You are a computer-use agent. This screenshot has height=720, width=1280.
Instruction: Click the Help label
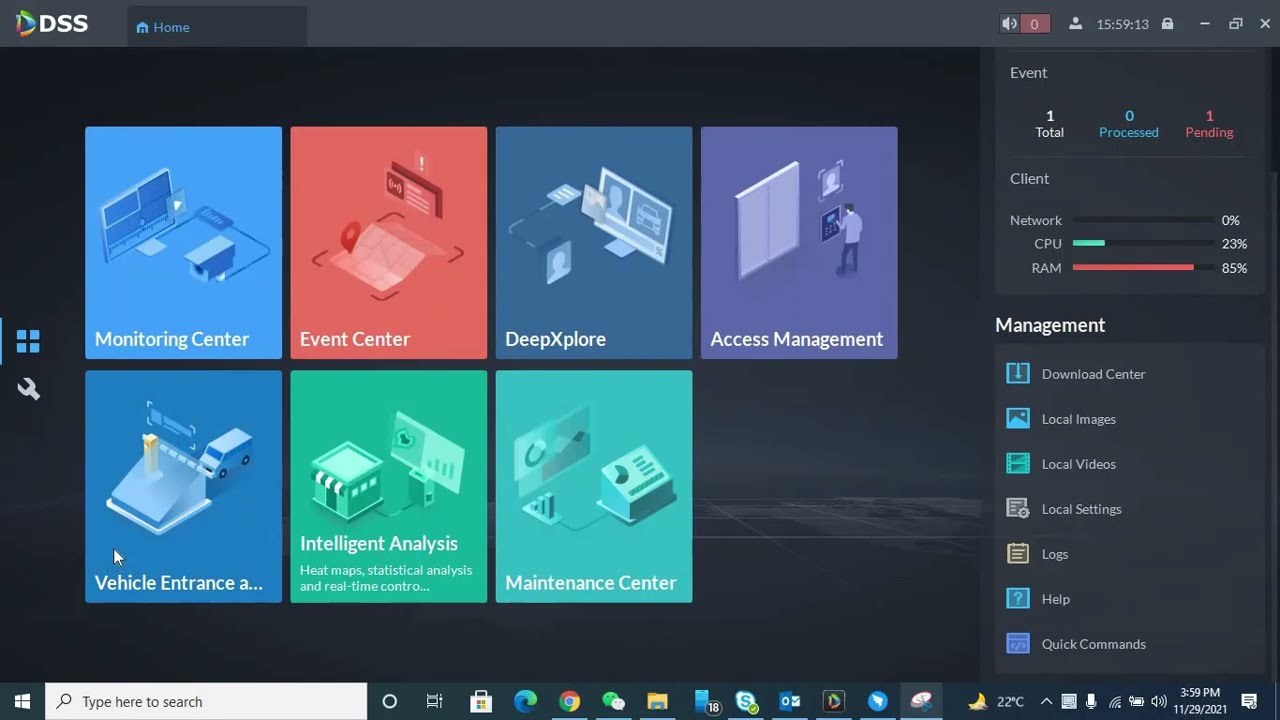(1055, 599)
